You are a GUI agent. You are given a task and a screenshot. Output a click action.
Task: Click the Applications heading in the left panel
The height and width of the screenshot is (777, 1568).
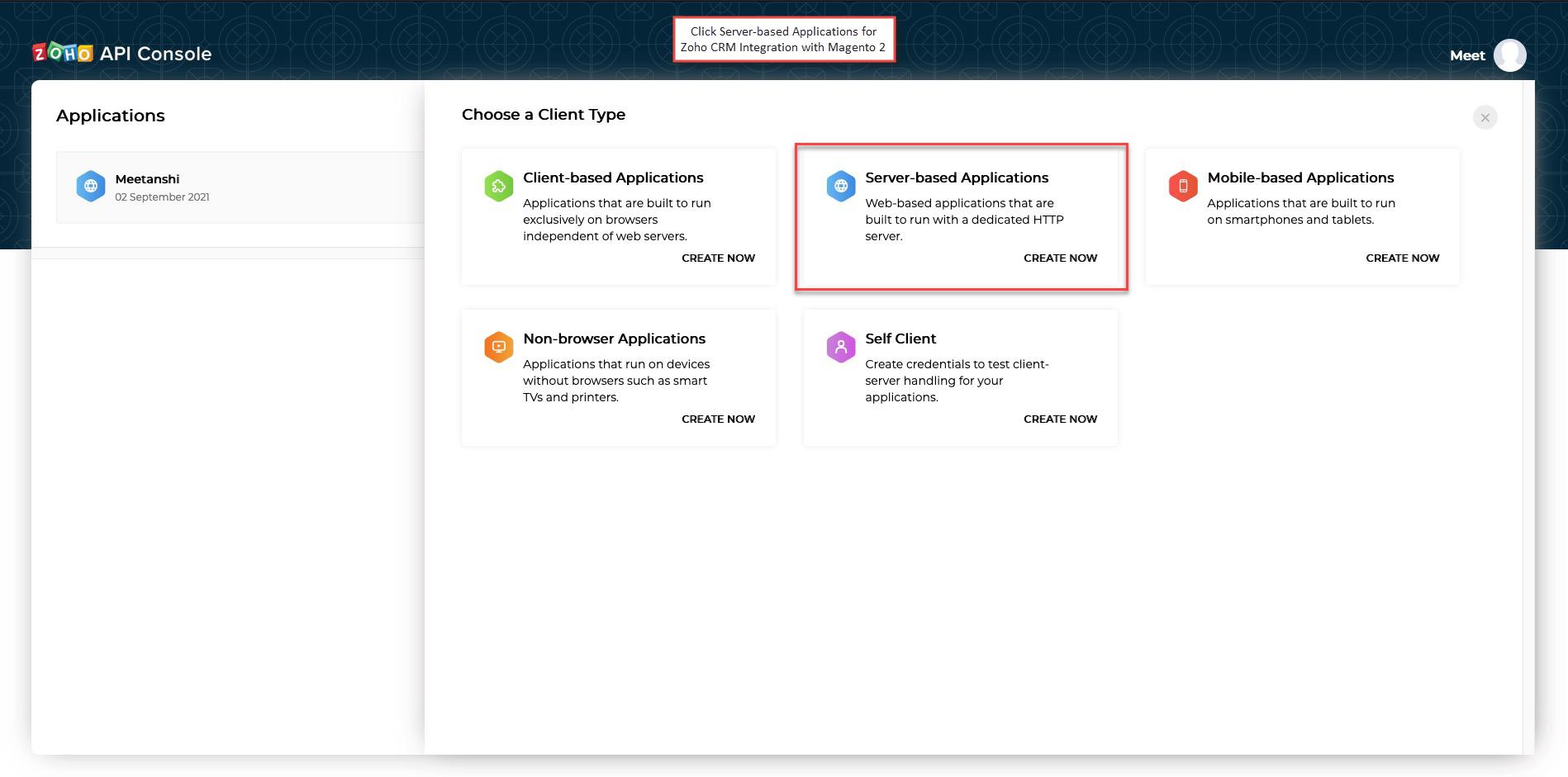110,115
